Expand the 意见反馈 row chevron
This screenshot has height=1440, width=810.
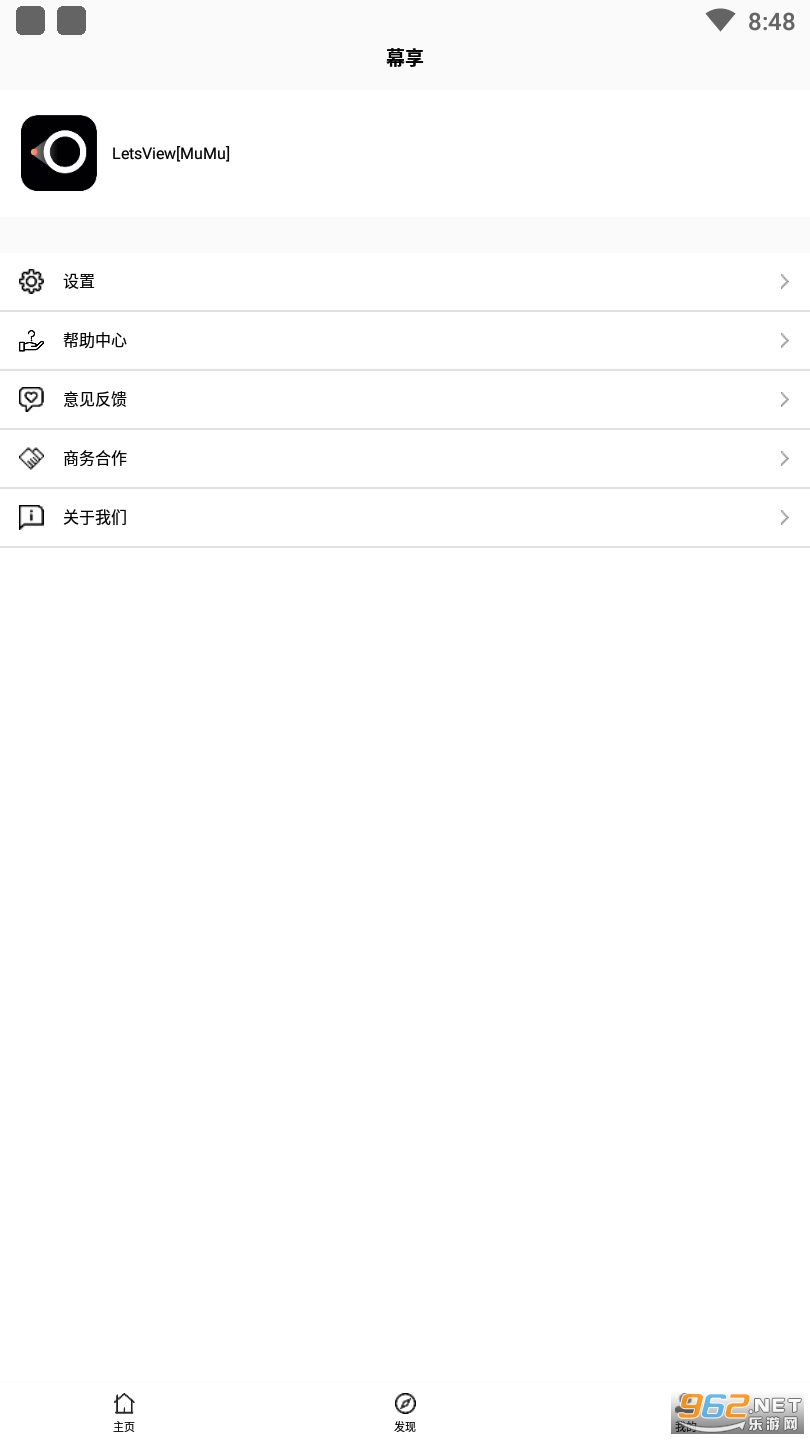(785, 400)
